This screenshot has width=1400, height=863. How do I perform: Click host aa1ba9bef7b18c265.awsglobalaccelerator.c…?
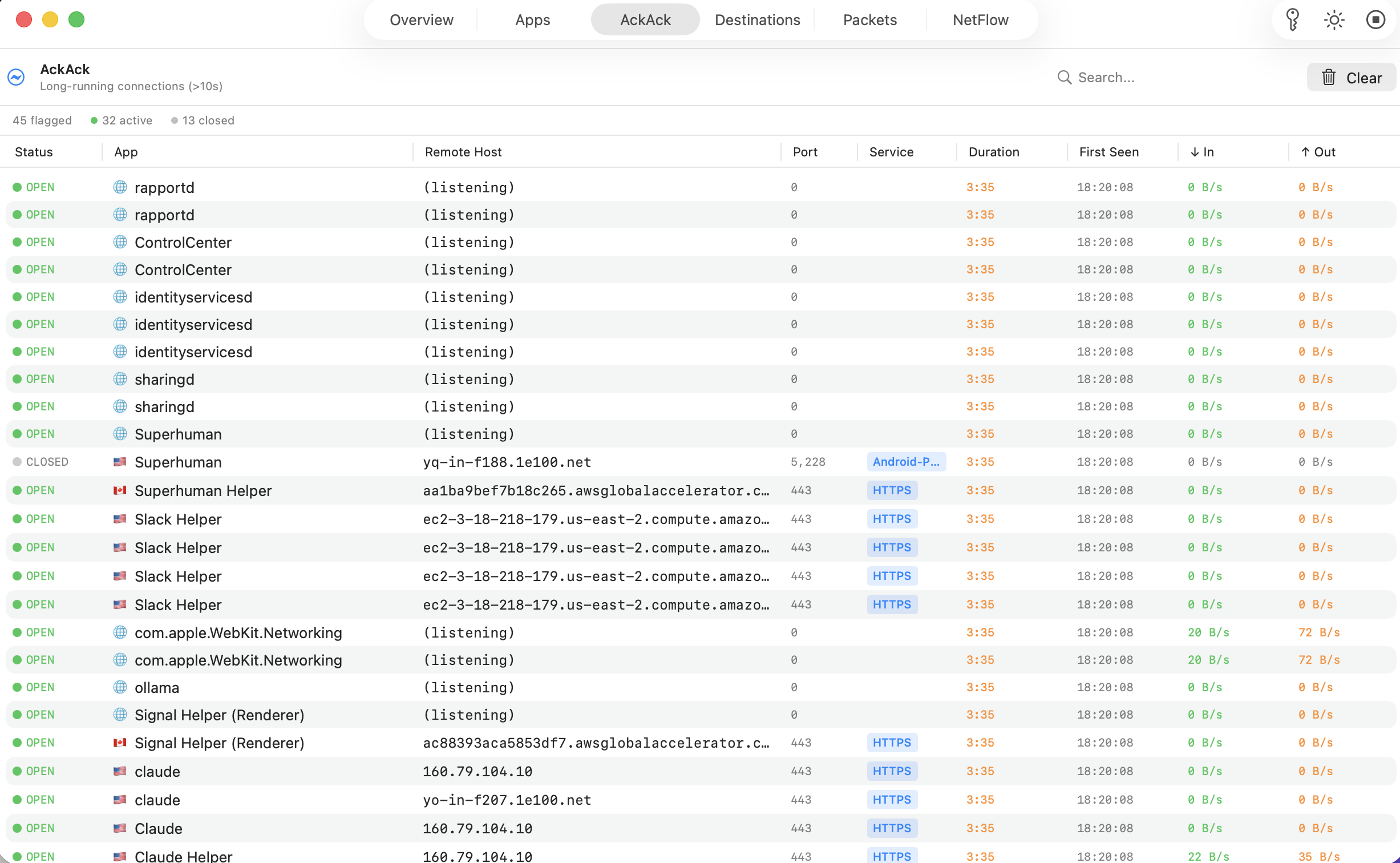[x=596, y=490]
